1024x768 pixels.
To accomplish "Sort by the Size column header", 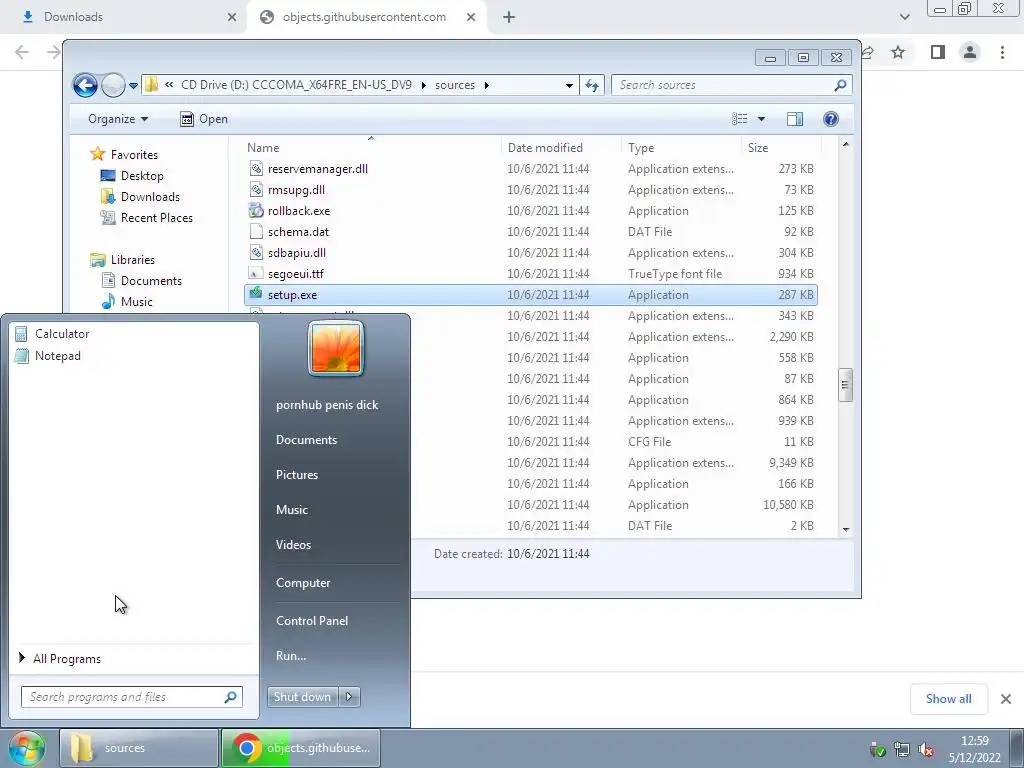I will pyautogui.click(x=758, y=148).
